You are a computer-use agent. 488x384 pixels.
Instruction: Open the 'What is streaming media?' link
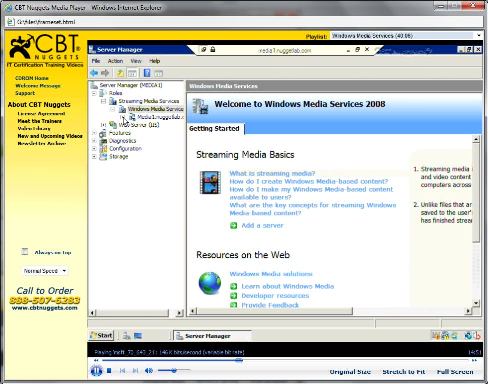[272, 173]
